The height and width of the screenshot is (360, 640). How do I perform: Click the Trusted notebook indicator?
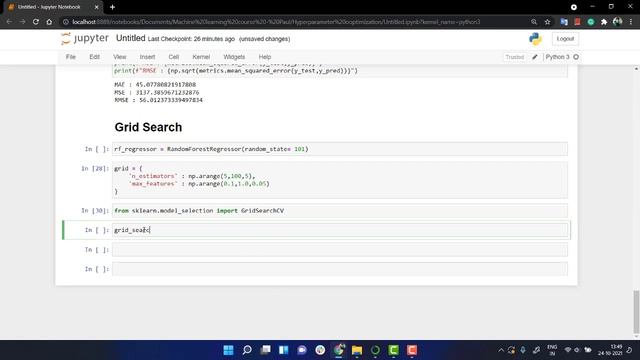coord(514,57)
